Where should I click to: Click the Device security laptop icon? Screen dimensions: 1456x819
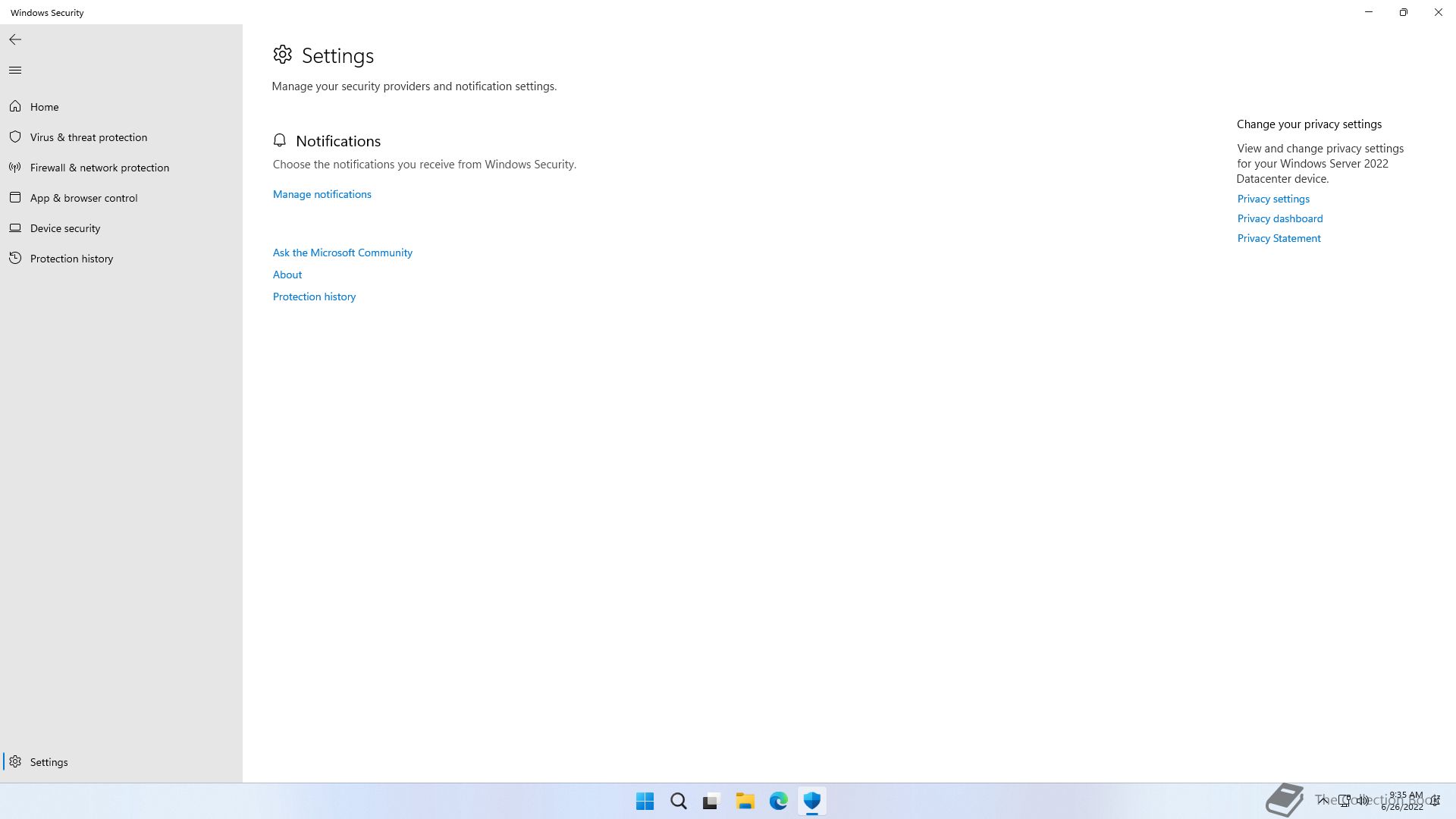tap(15, 227)
